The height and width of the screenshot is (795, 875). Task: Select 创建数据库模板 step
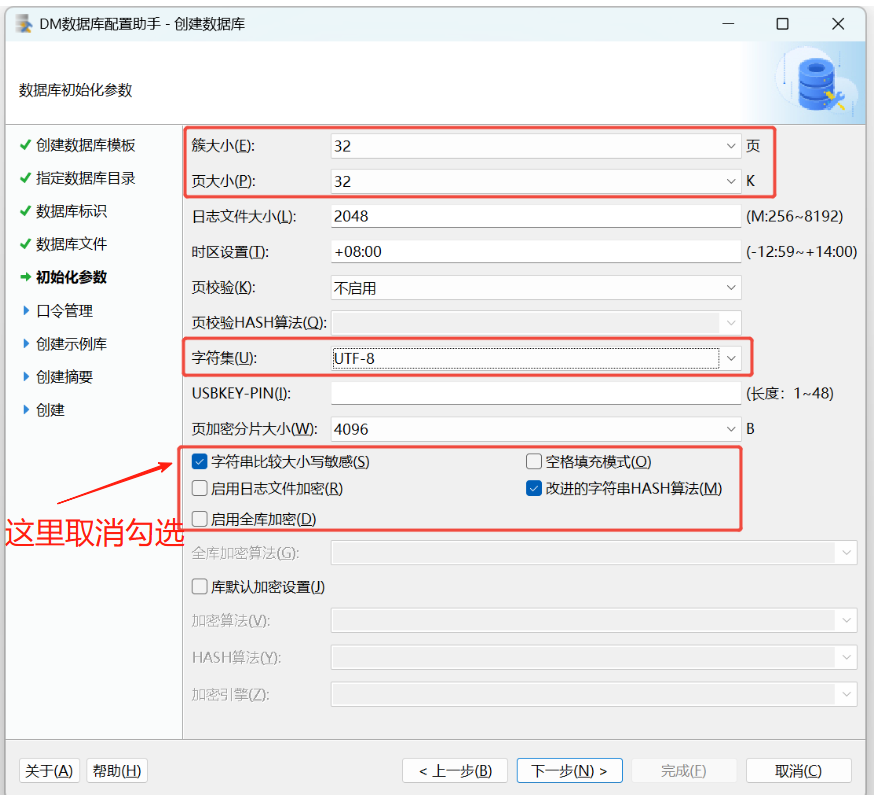click(85, 145)
